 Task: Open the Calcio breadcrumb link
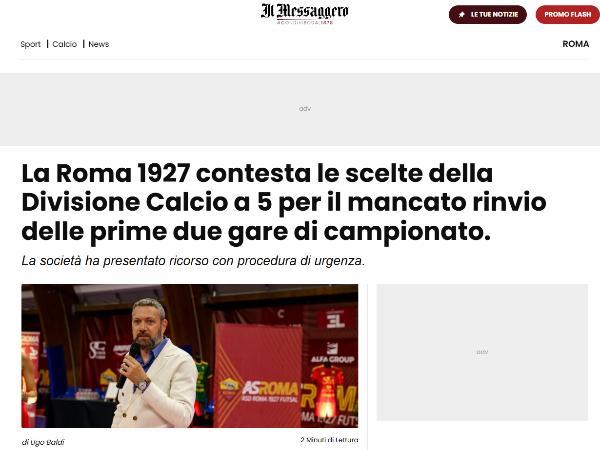(x=65, y=44)
